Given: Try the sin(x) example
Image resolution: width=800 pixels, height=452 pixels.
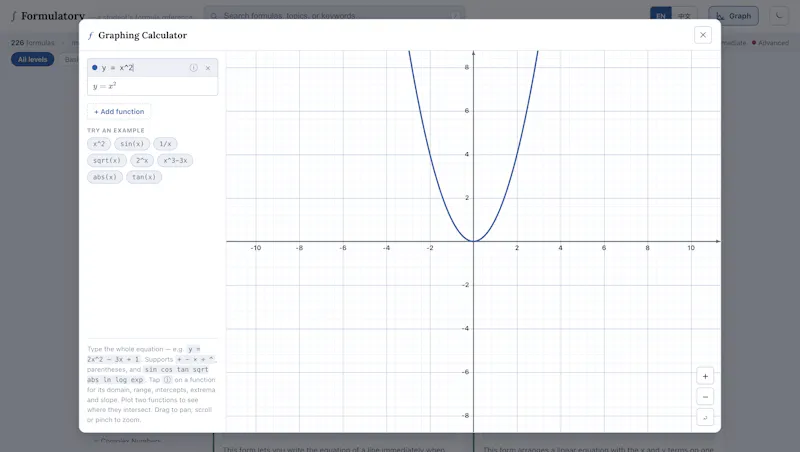Looking at the screenshot, I should (132, 144).
